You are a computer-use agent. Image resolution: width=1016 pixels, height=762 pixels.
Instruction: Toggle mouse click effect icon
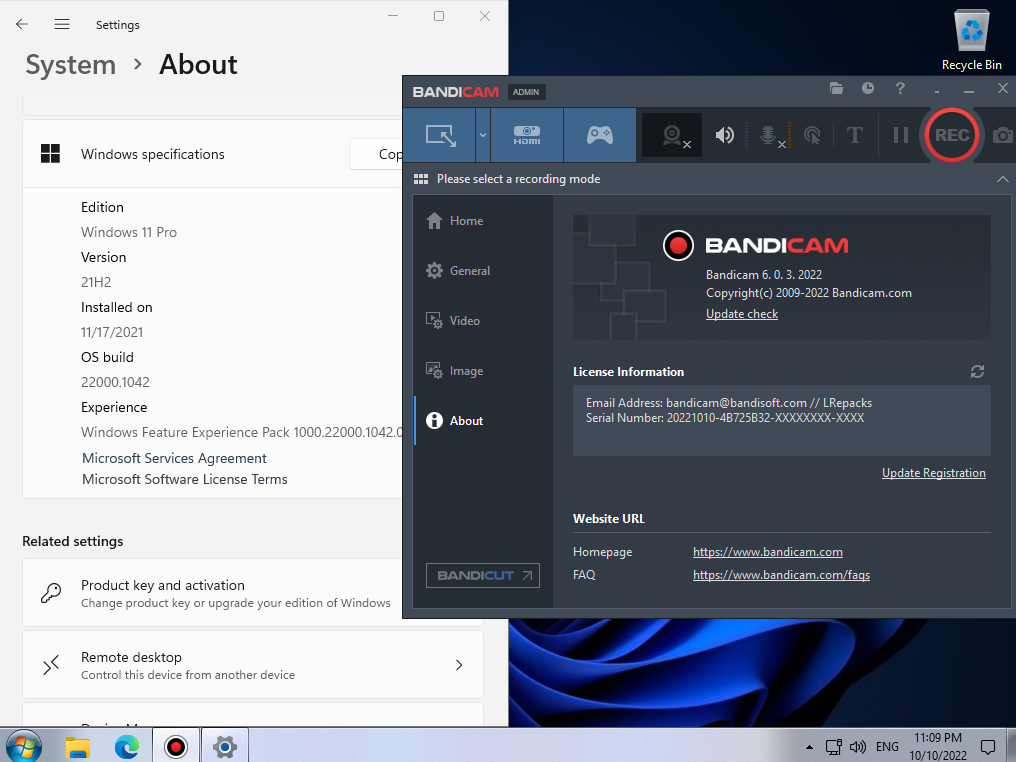(812, 135)
